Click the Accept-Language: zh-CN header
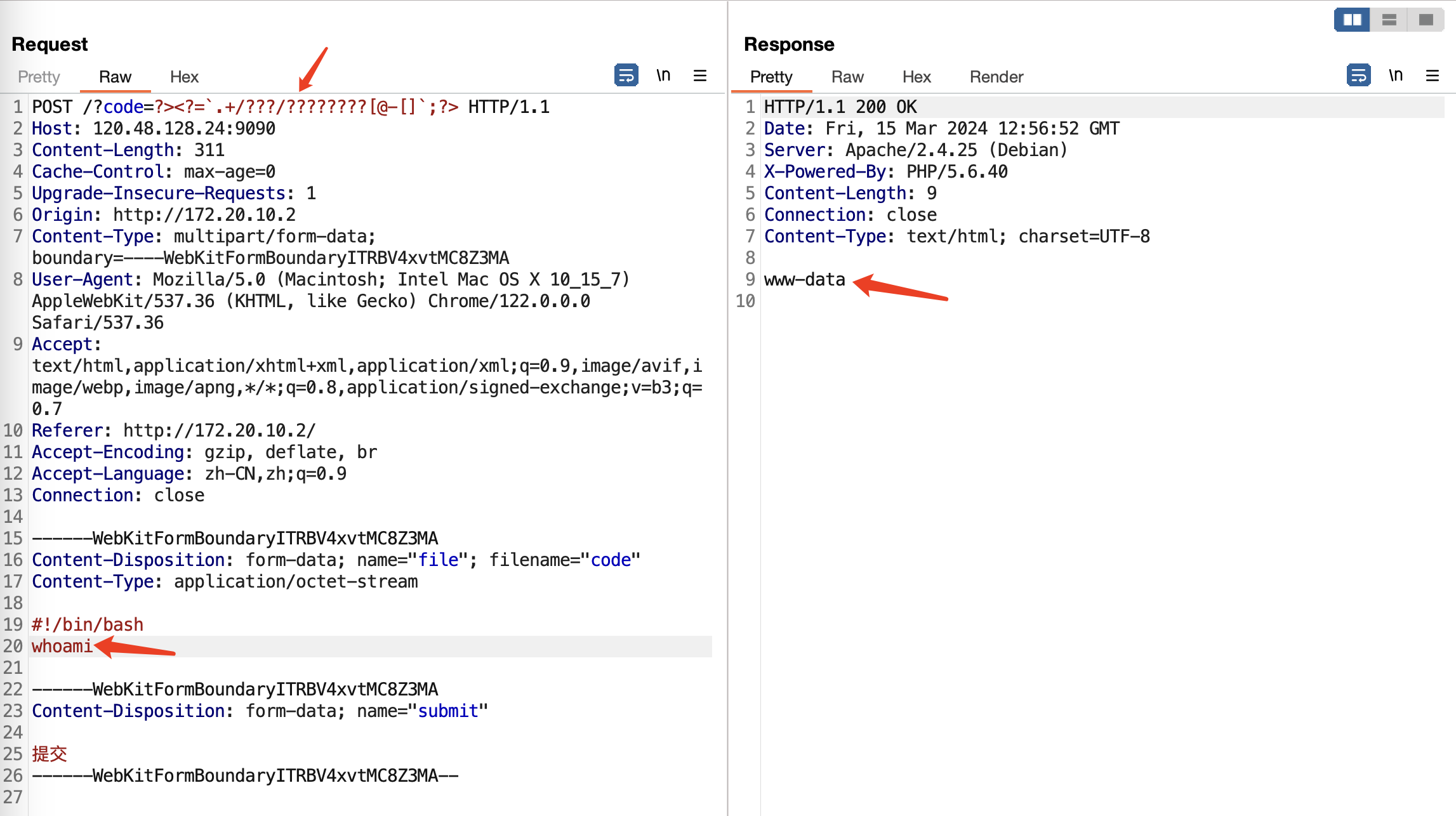1456x816 pixels. [x=189, y=473]
